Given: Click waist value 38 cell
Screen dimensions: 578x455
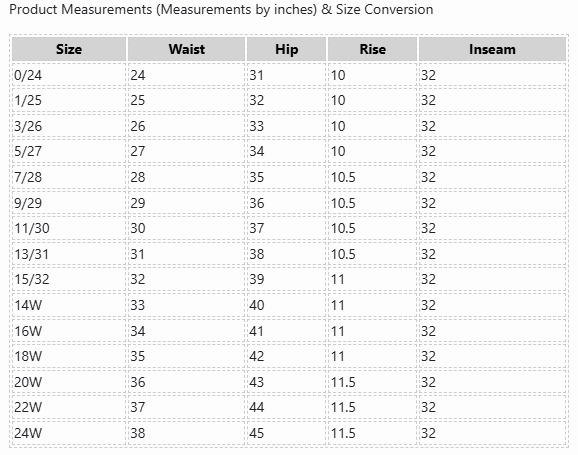Looking at the screenshot, I should [187, 433].
